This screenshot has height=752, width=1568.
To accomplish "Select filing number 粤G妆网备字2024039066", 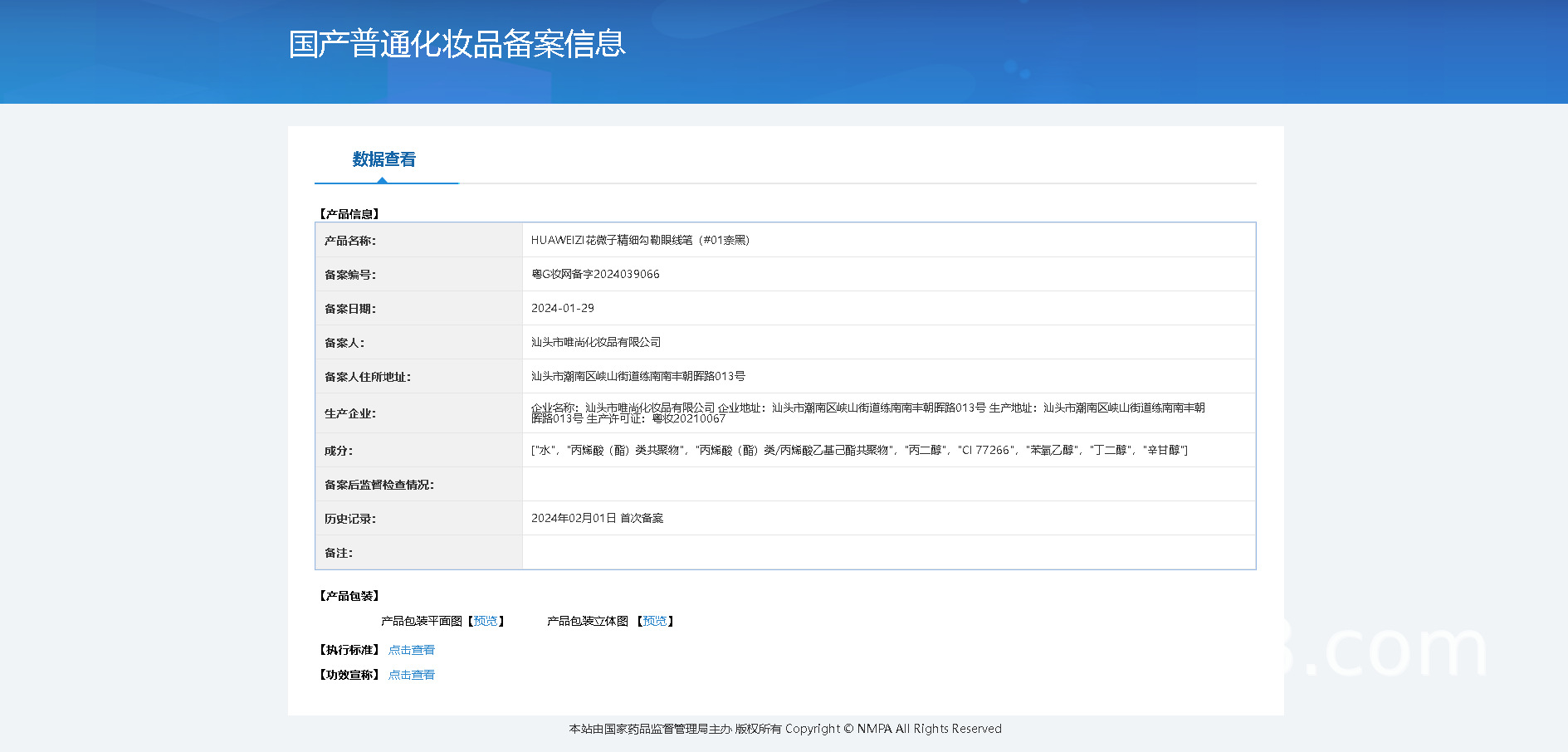I will [x=595, y=274].
